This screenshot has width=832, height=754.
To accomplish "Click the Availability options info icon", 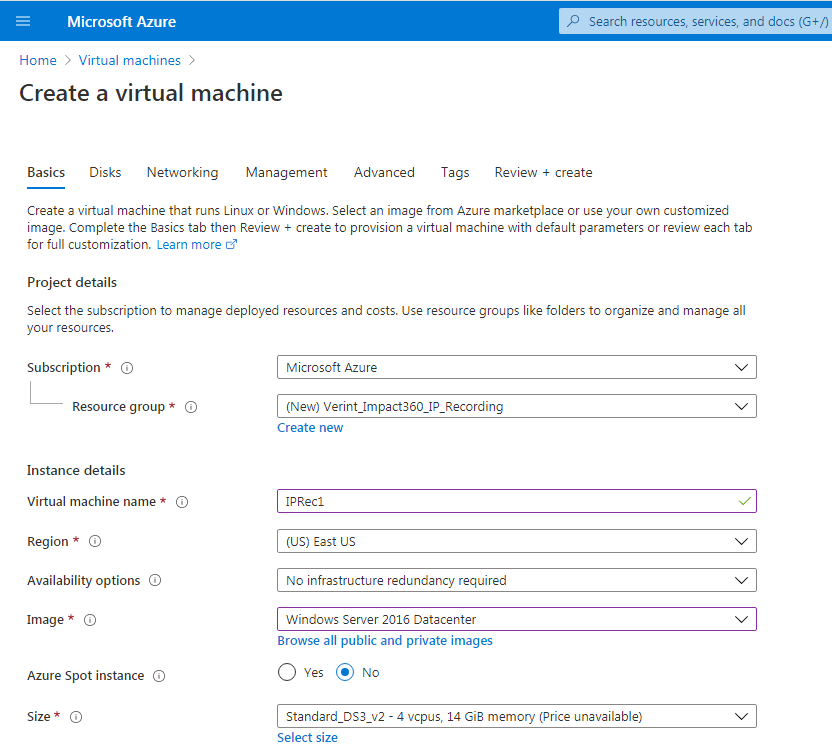I will pos(155,580).
